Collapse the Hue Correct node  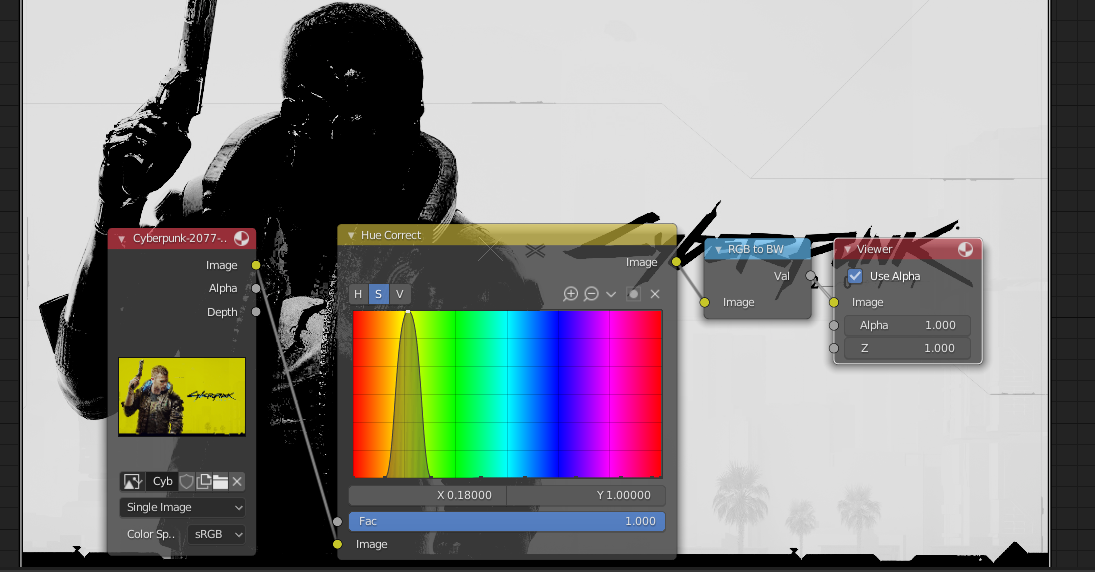pos(351,235)
